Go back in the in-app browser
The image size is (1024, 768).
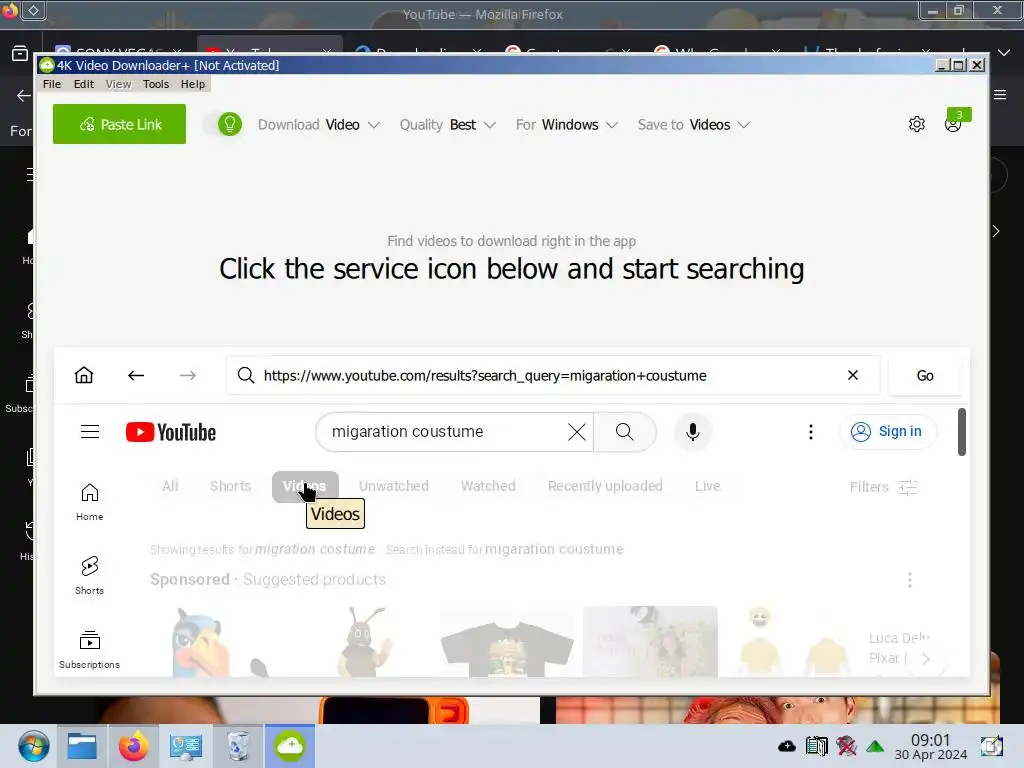(136, 376)
